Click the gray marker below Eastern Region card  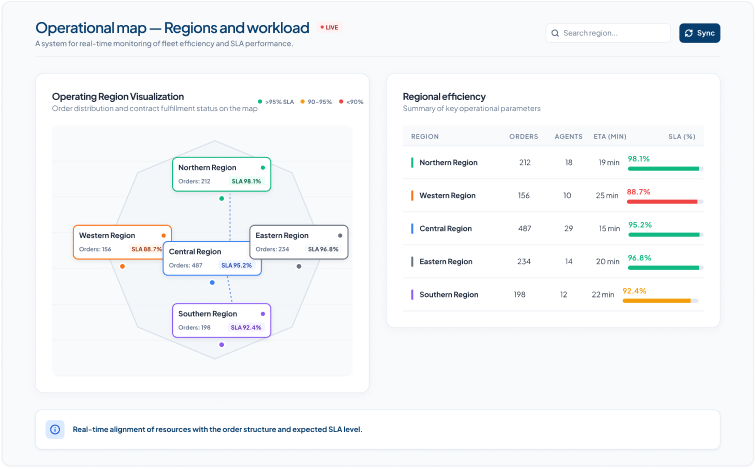pos(299,267)
